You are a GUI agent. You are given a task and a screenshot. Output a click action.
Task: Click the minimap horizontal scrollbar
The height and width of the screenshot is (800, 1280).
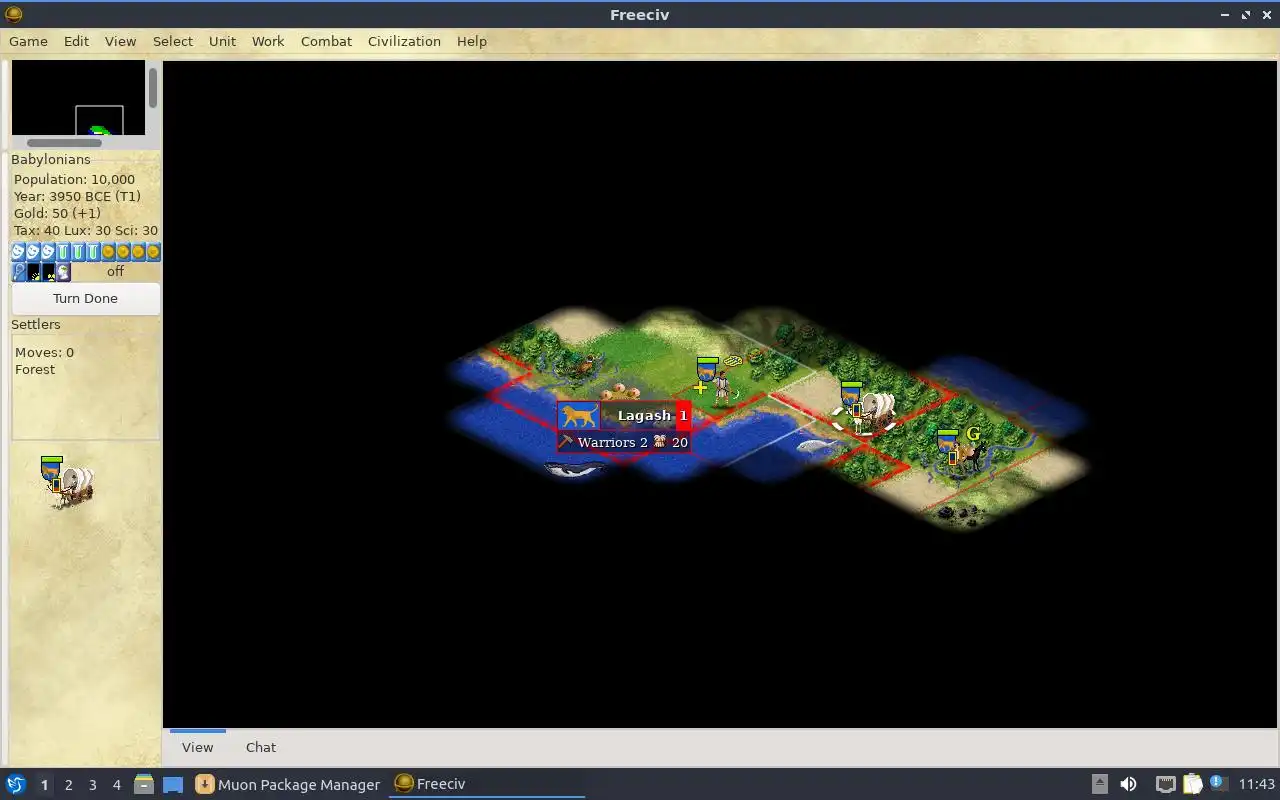[x=64, y=143]
